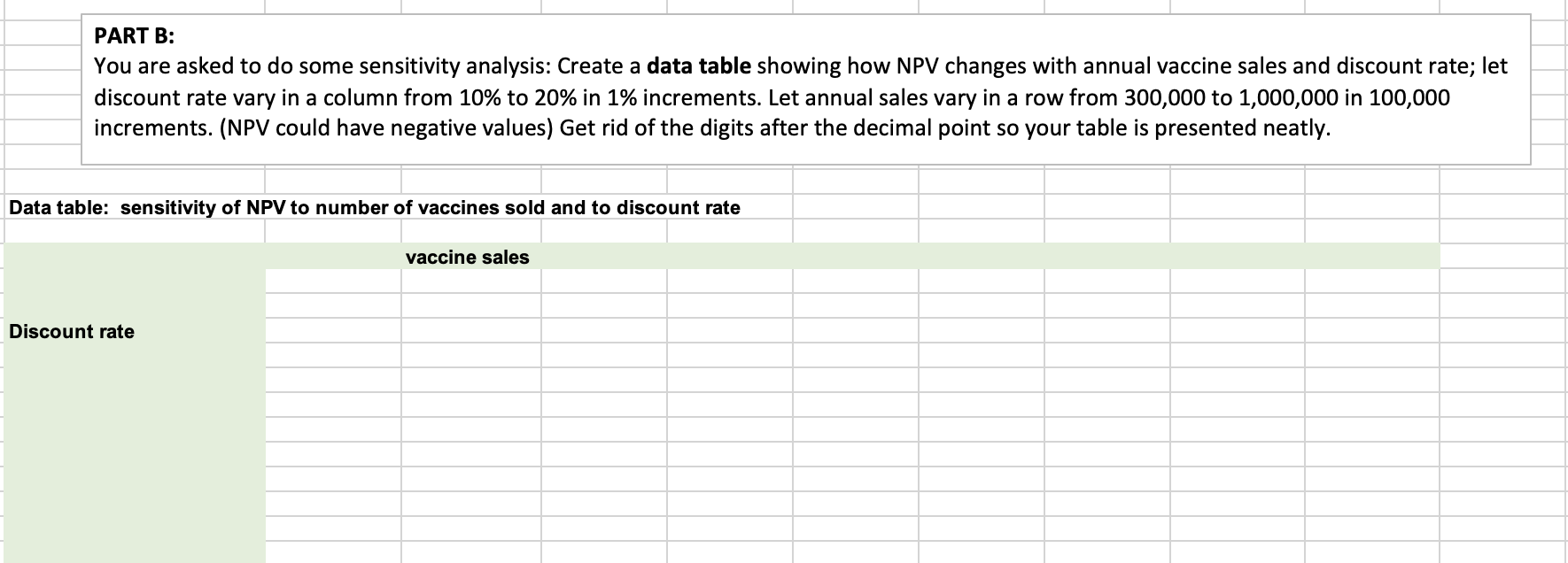Click the empty cell above the 'vaccine sales' label

point(470,232)
